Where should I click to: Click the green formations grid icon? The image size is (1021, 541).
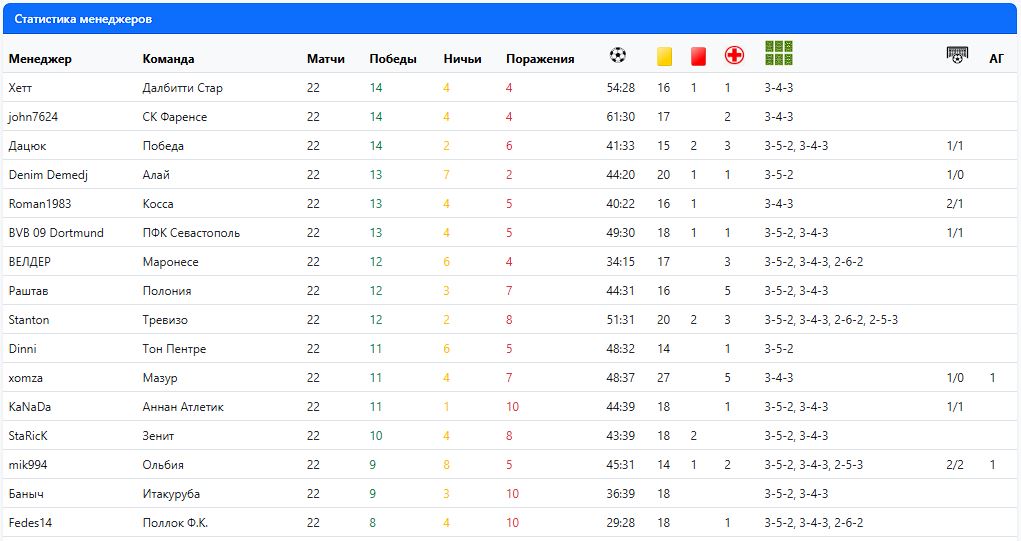pos(779,54)
